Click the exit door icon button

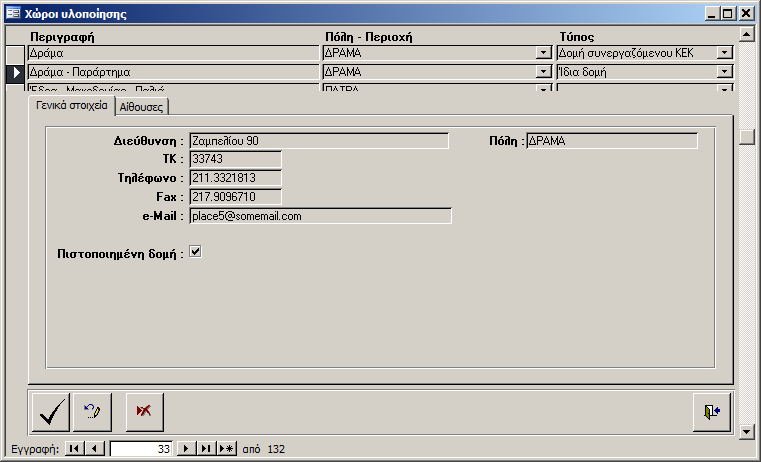710,411
